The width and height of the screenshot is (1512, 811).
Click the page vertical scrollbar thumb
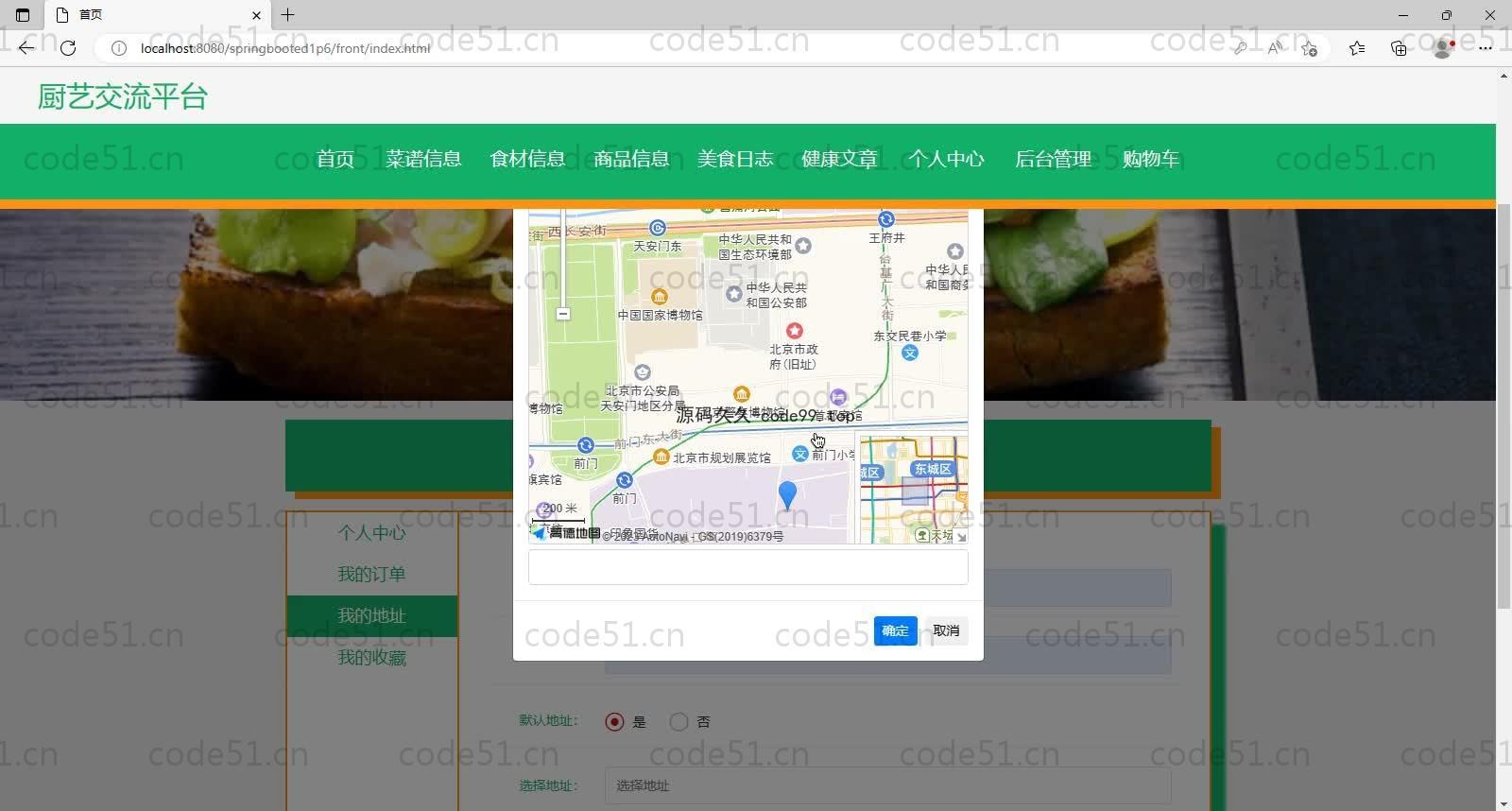(x=1503, y=405)
